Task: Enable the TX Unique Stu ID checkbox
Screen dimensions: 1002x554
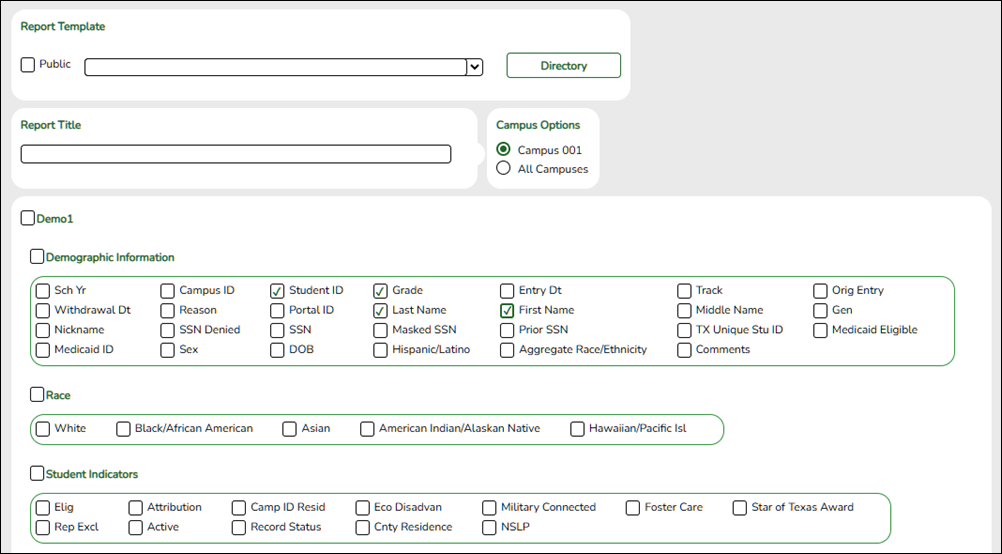Action: pyautogui.click(x=684, y=330)
